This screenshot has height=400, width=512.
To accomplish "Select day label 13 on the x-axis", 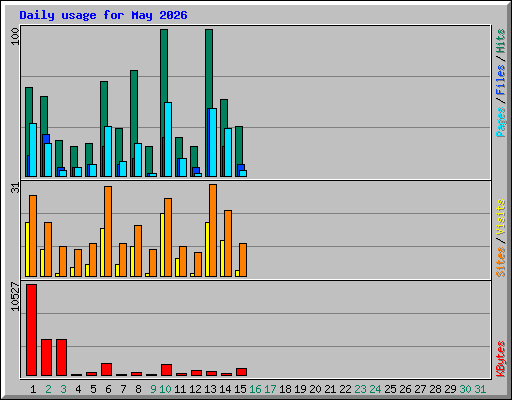I will pyautogui.click(x=210, y=389).
